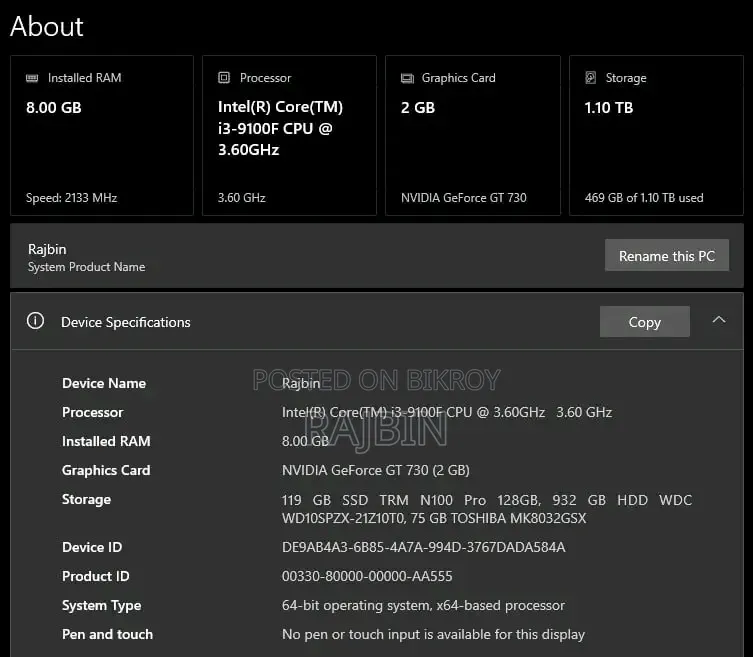Click the 1.10 TB storage value
Image resolution: width=753 pixels, height=657 pixels.
(x=608, y=108)
